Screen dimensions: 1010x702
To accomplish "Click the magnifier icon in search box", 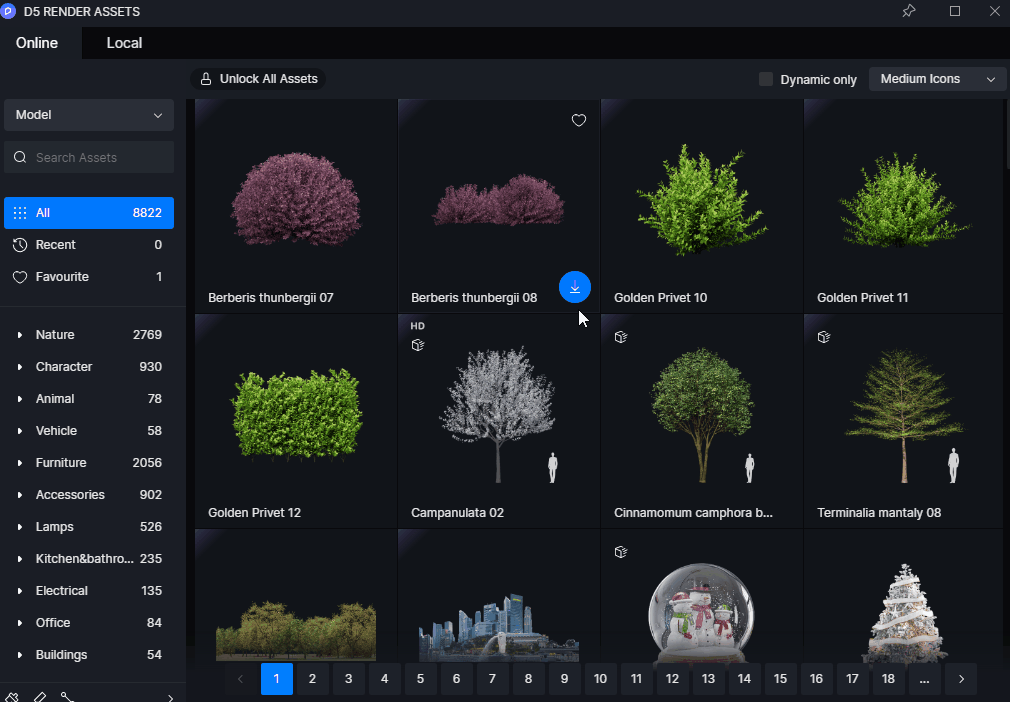I will click(x=20, y=157).
